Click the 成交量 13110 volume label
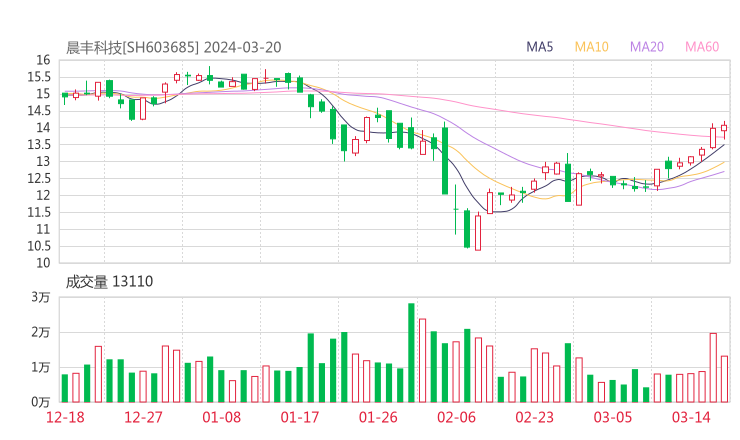740x440 pixels. 109,282
